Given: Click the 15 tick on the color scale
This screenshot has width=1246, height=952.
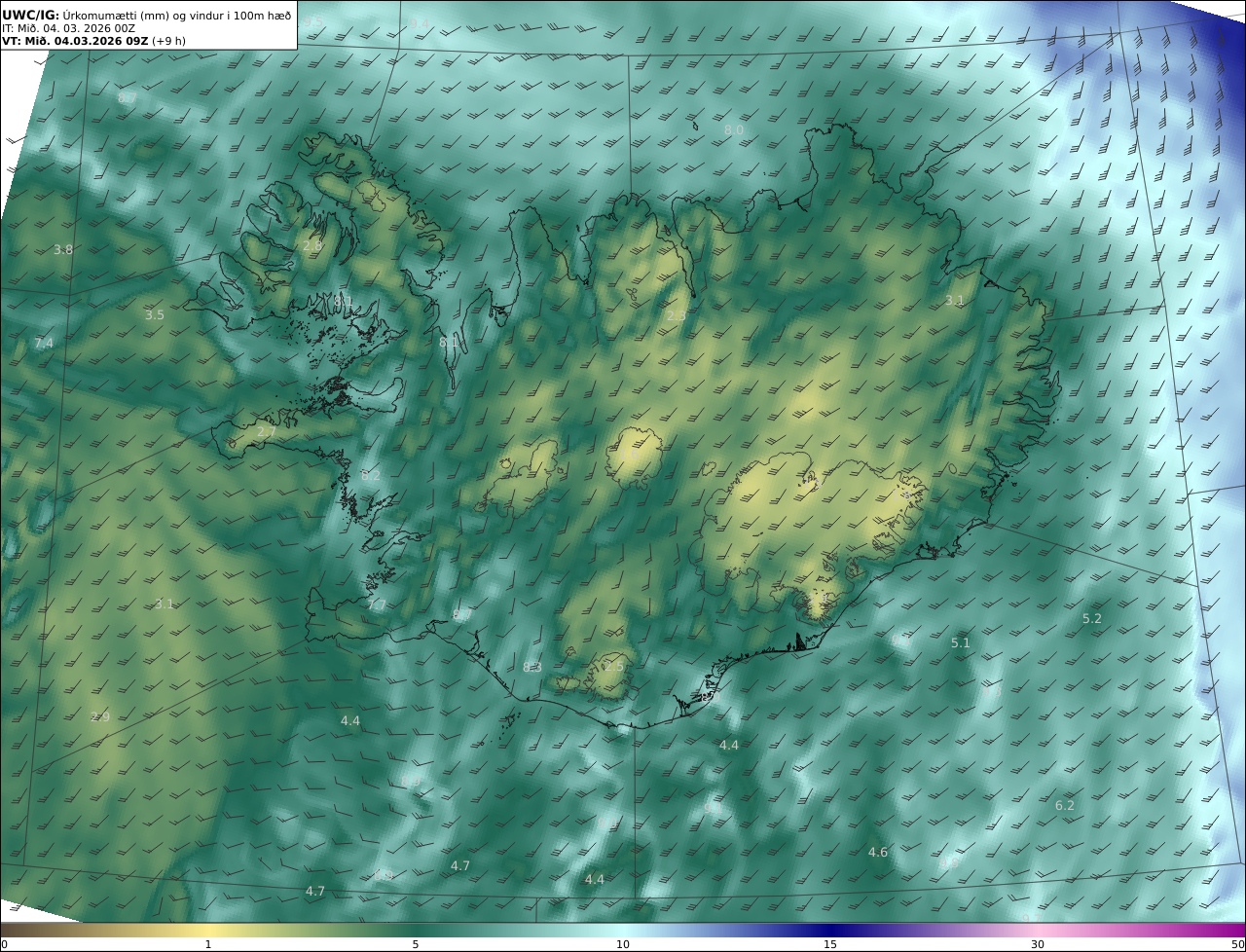Looking at the screenshot, I should (x=830, y=944).
